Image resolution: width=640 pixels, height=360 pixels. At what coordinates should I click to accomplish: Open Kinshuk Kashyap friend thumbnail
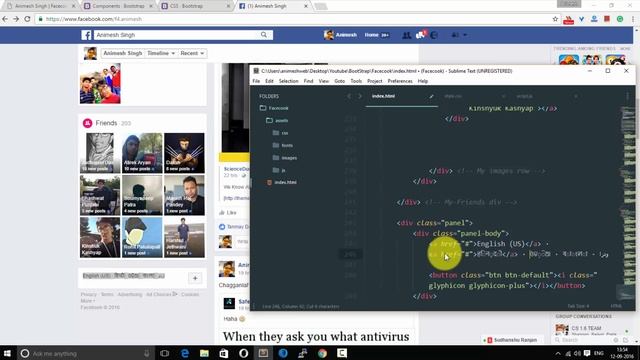click(100, 237)
